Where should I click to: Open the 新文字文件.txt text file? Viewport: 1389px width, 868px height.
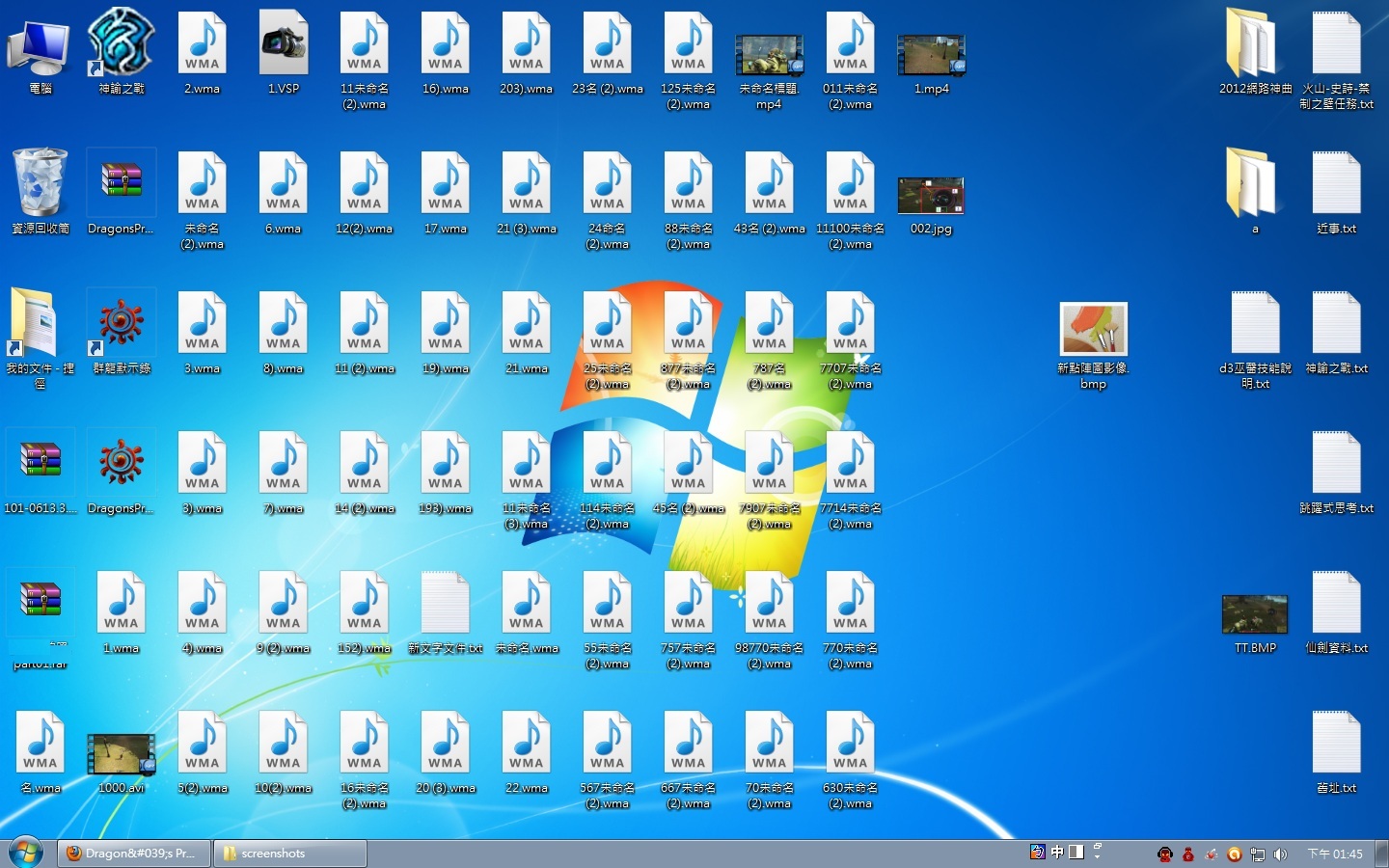click(x=446, y=612)
